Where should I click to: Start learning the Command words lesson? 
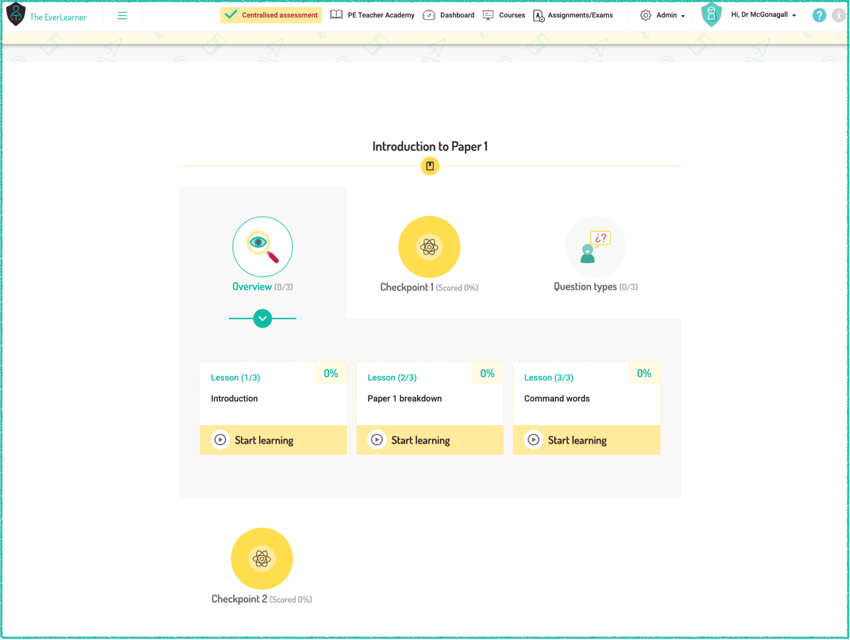(587, 439)
